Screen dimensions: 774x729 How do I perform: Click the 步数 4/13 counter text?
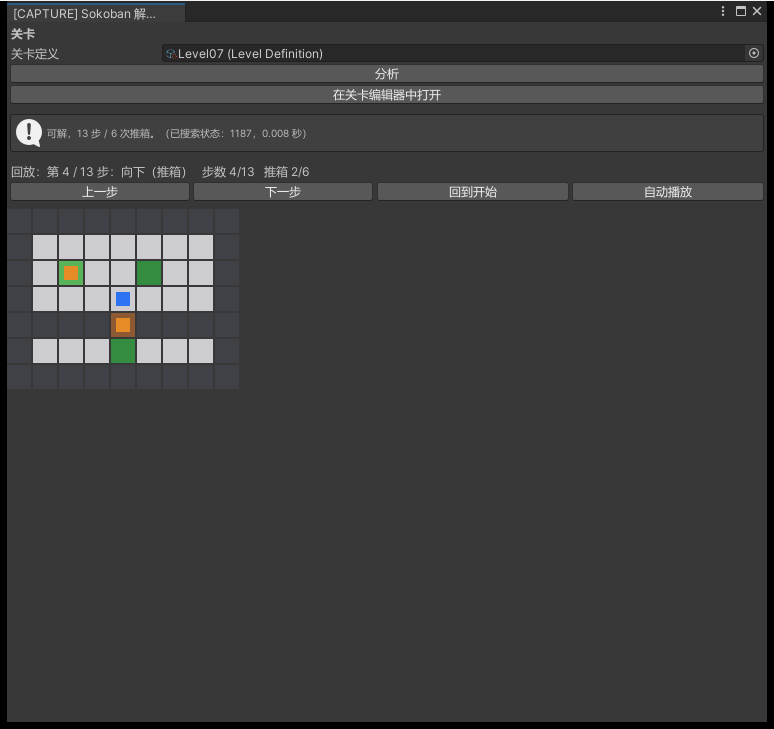(x=228, y=172)
